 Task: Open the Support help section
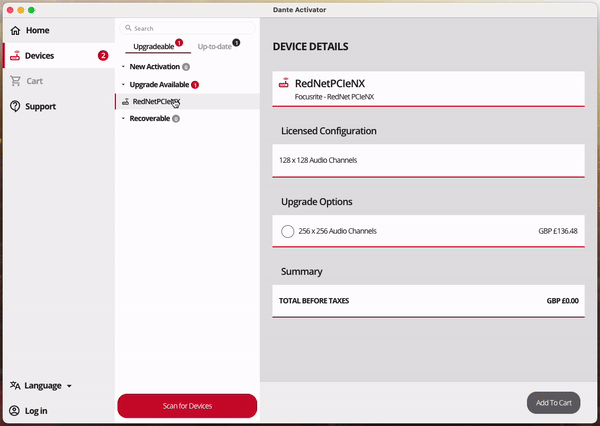40,106
